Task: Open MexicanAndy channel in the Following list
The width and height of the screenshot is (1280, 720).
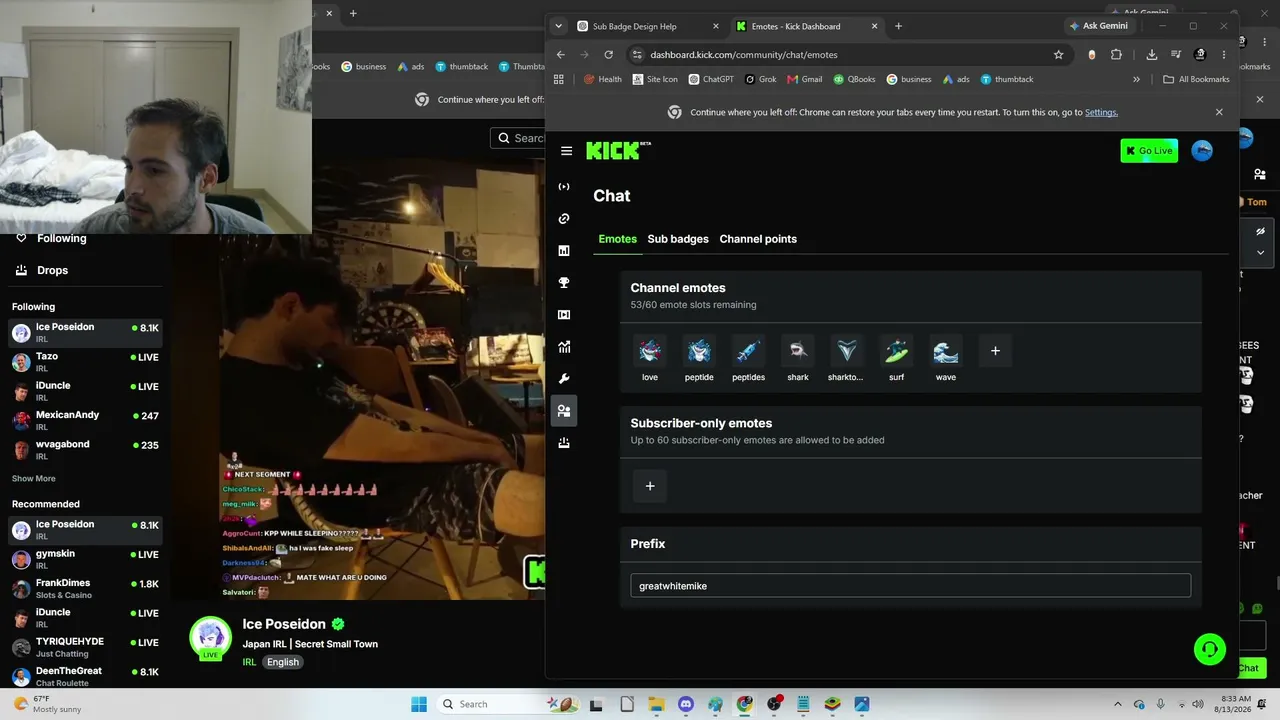Action: 85,421
